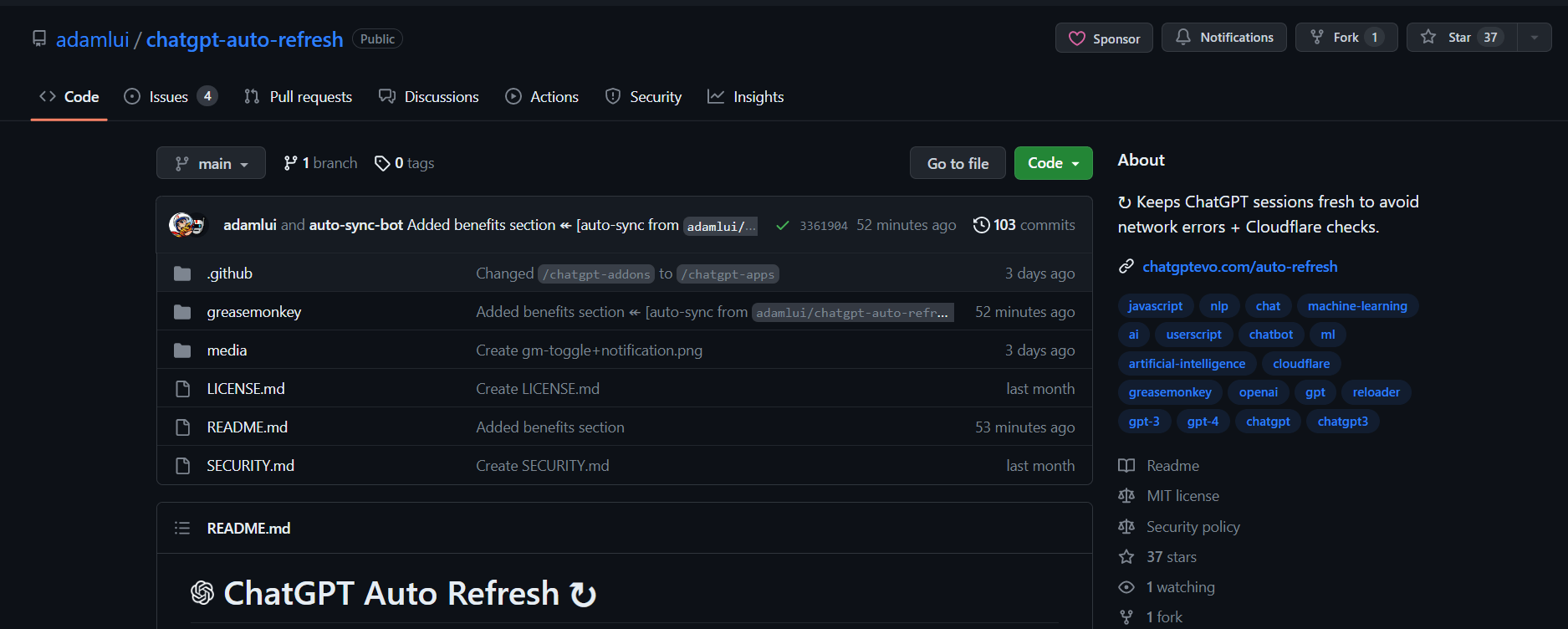Viewport: 1568px width, 629px height.
Task: Switch to the Actions tab
Action: [542, 97]
